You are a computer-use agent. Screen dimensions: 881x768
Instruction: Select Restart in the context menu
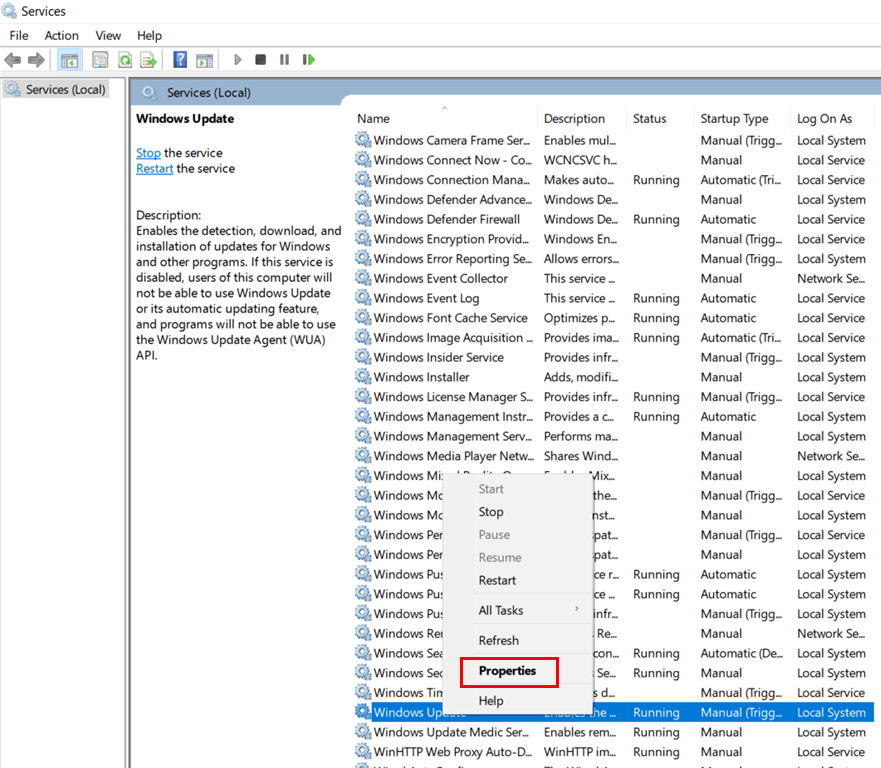click(497, 580)
